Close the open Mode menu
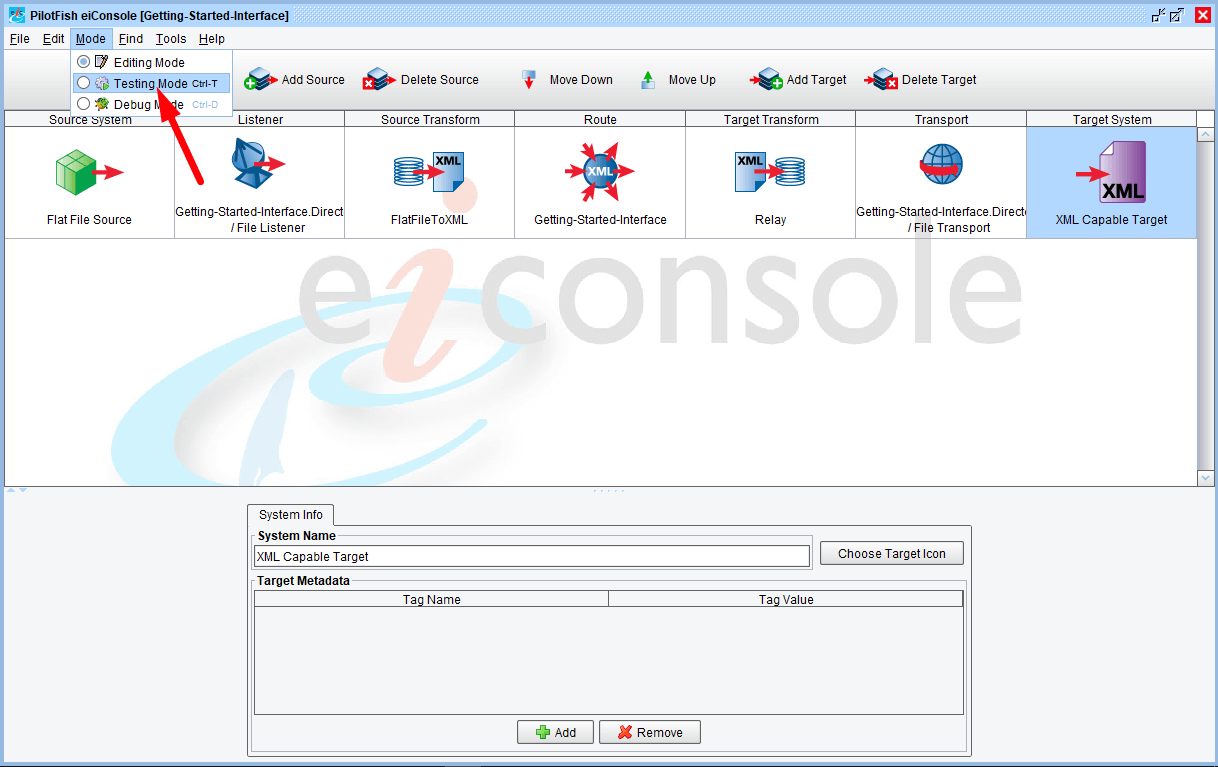This screenshot has height=767, width=1218. [x=90, y=39]
